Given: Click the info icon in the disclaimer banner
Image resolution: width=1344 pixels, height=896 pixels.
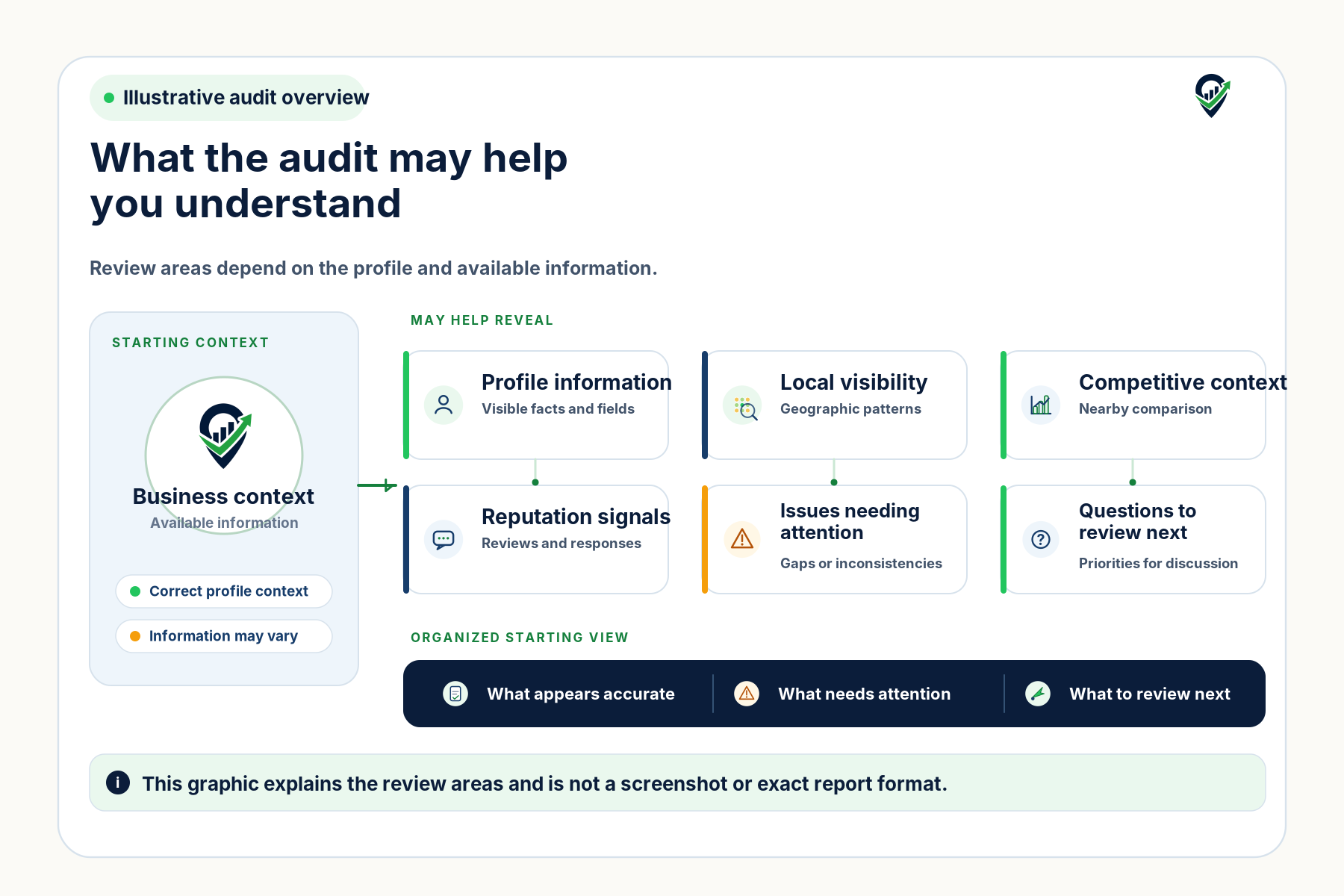Looking at the screenshot, I should 118,783.
